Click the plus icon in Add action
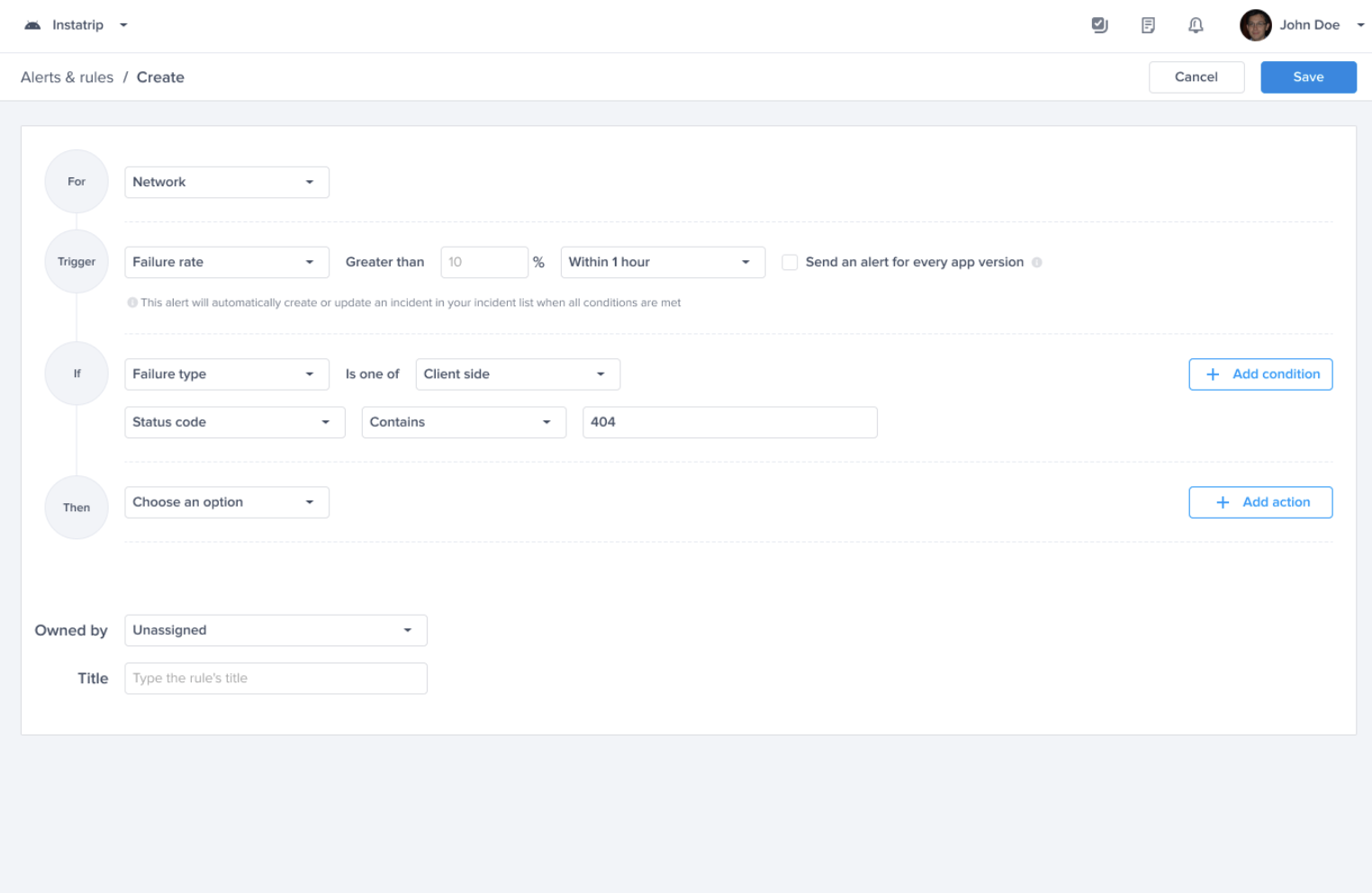The image size is (1372, 893). coord(1223,502)
